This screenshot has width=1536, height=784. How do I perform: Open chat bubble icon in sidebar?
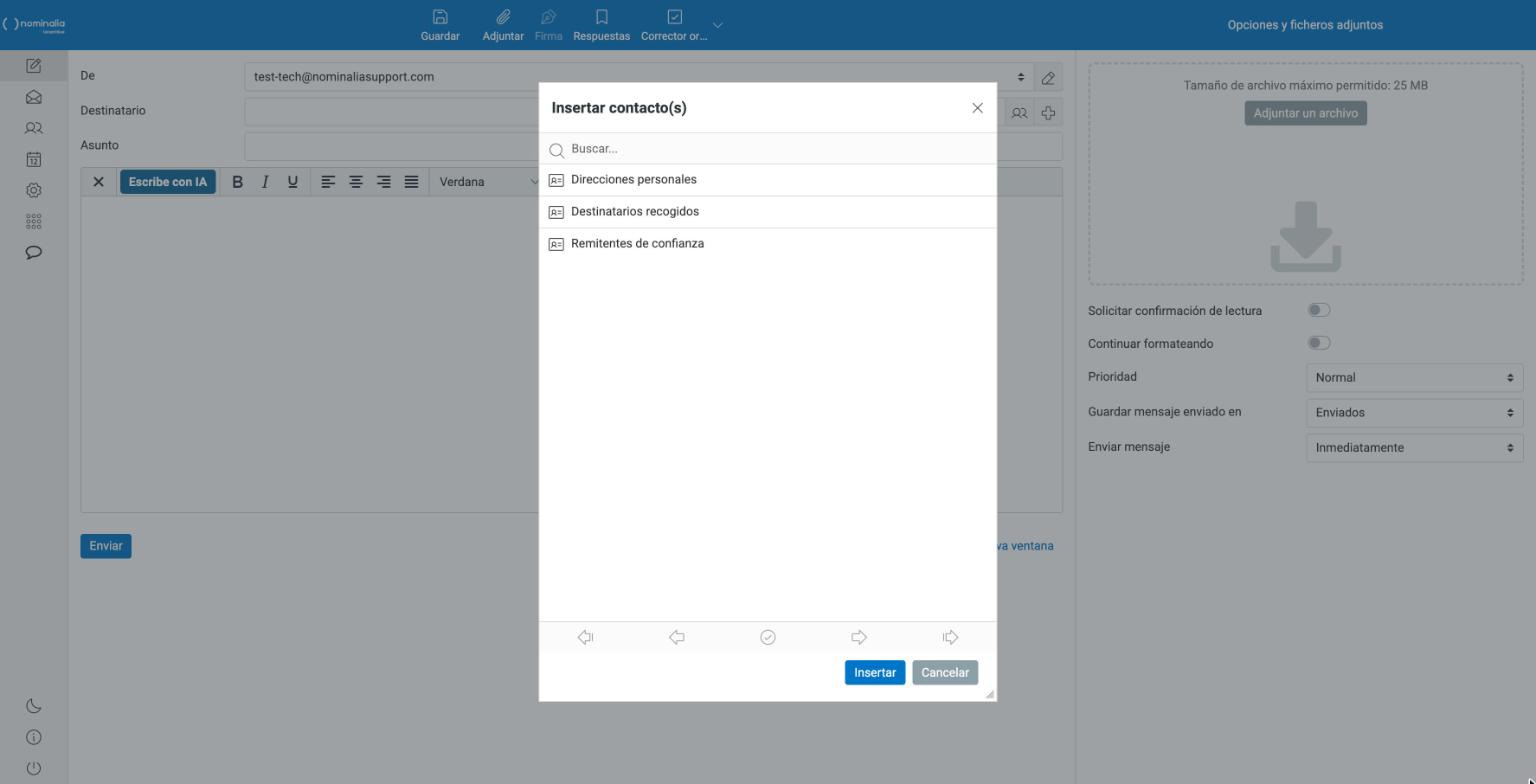tap(33, 252)
